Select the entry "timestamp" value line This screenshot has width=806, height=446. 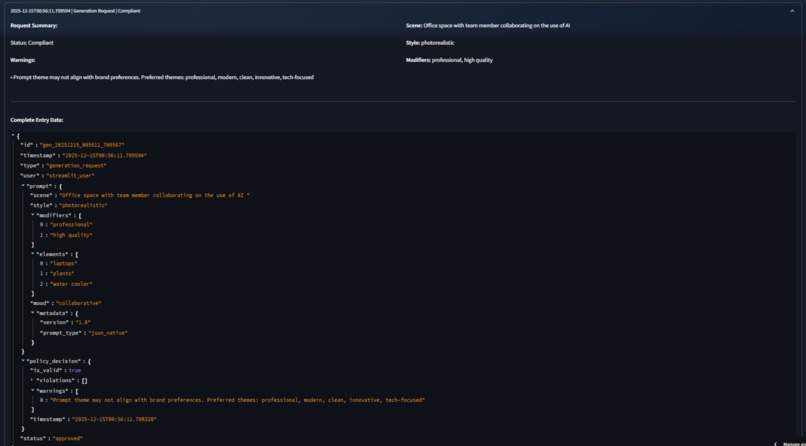click(x=105, y=155)
